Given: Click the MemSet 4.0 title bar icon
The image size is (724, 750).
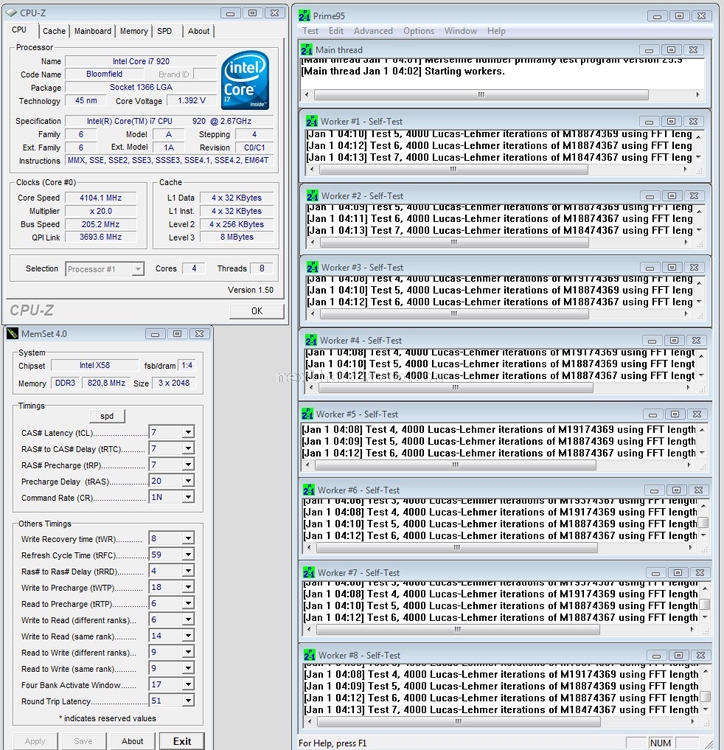Looking at the screenshot, I should click(12, 333).
